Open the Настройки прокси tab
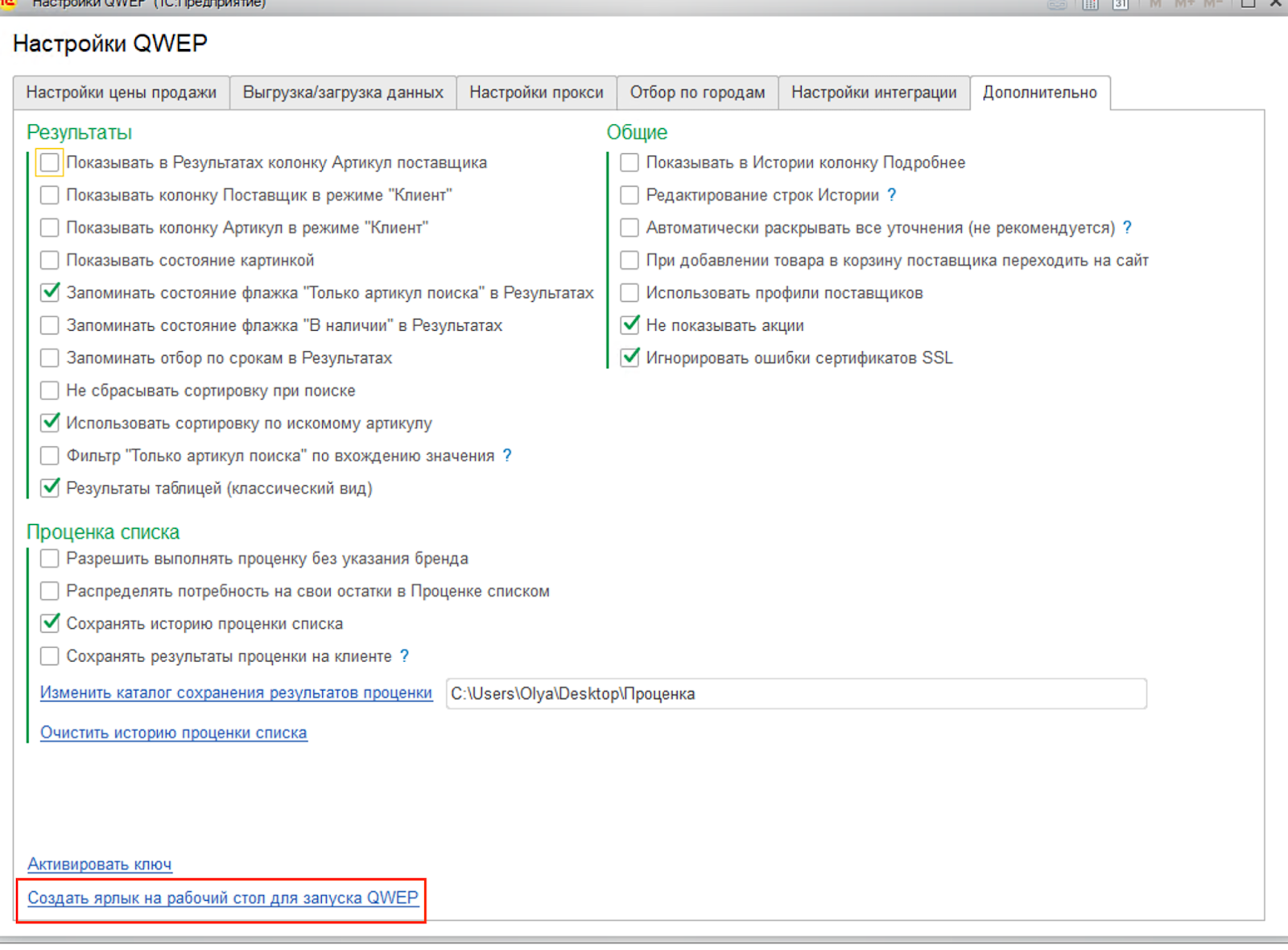 point(536,93)
